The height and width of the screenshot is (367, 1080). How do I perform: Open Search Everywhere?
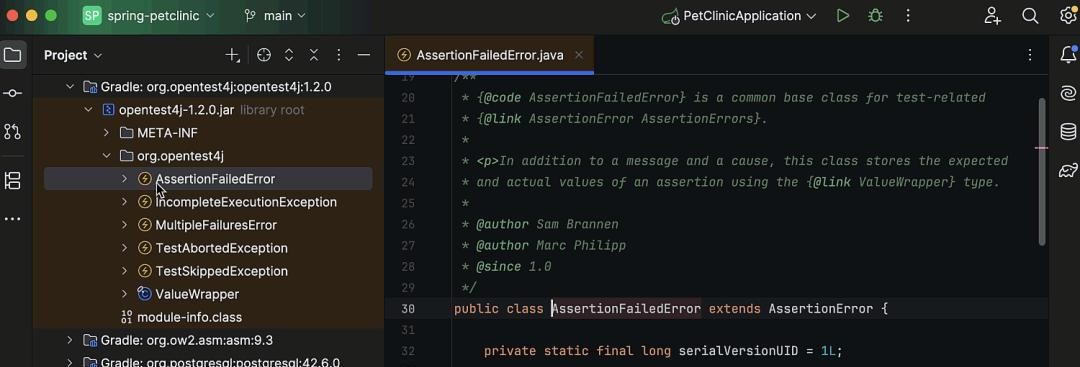tap(1030, 15)
